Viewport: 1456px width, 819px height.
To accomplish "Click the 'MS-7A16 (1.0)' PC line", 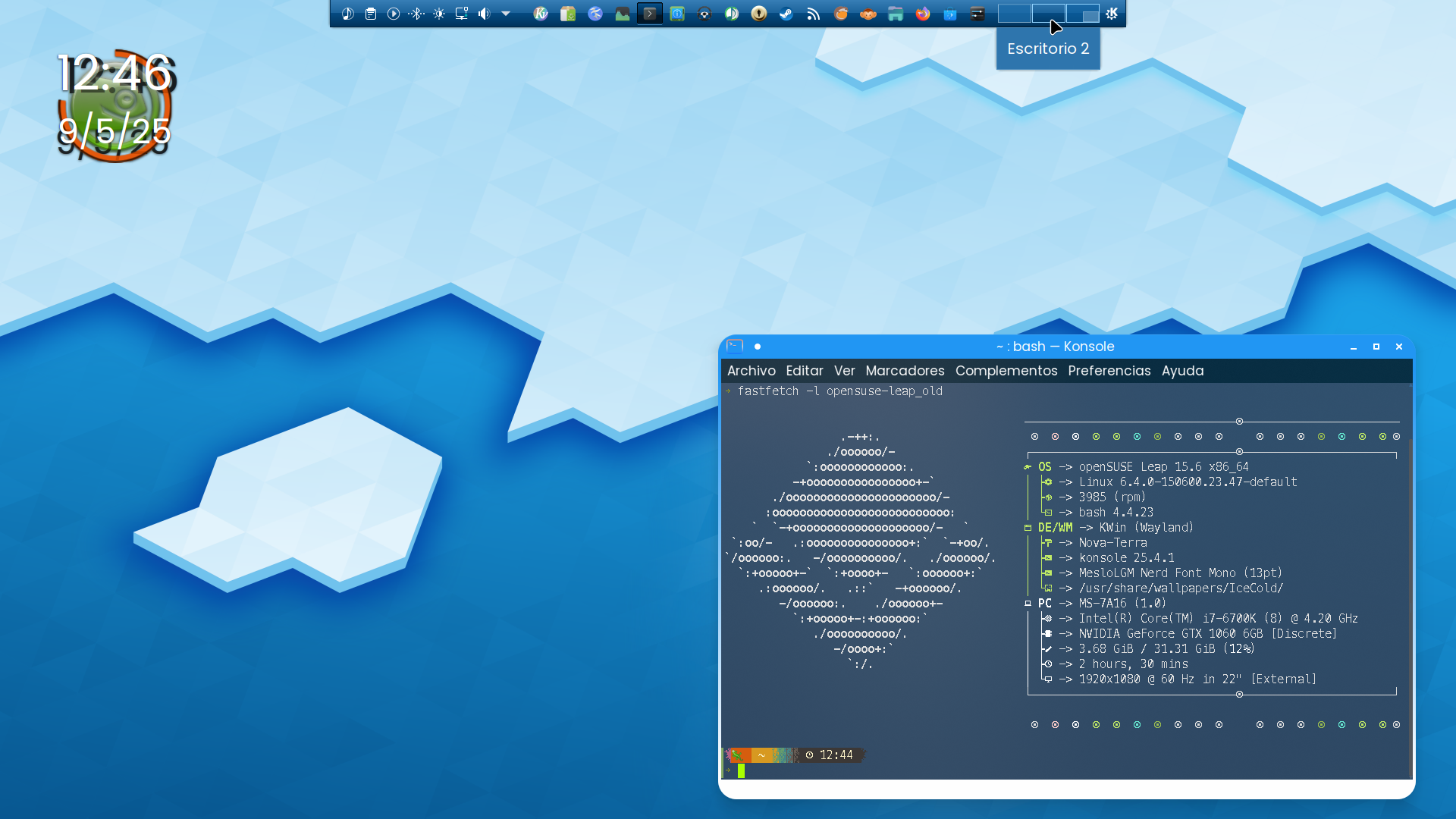I will (x=1122, y=604).
